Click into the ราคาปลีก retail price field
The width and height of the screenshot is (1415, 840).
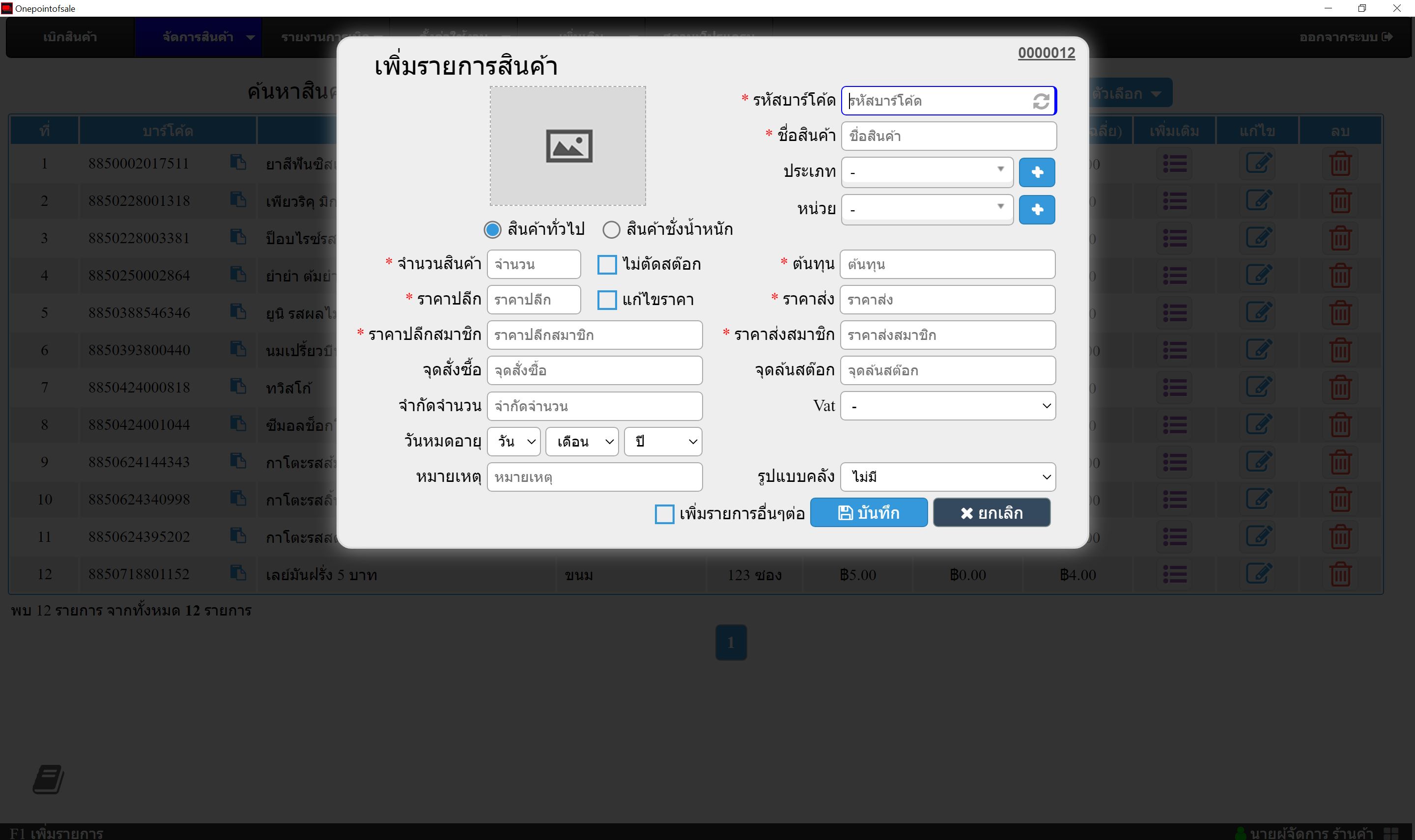point(534,300)
